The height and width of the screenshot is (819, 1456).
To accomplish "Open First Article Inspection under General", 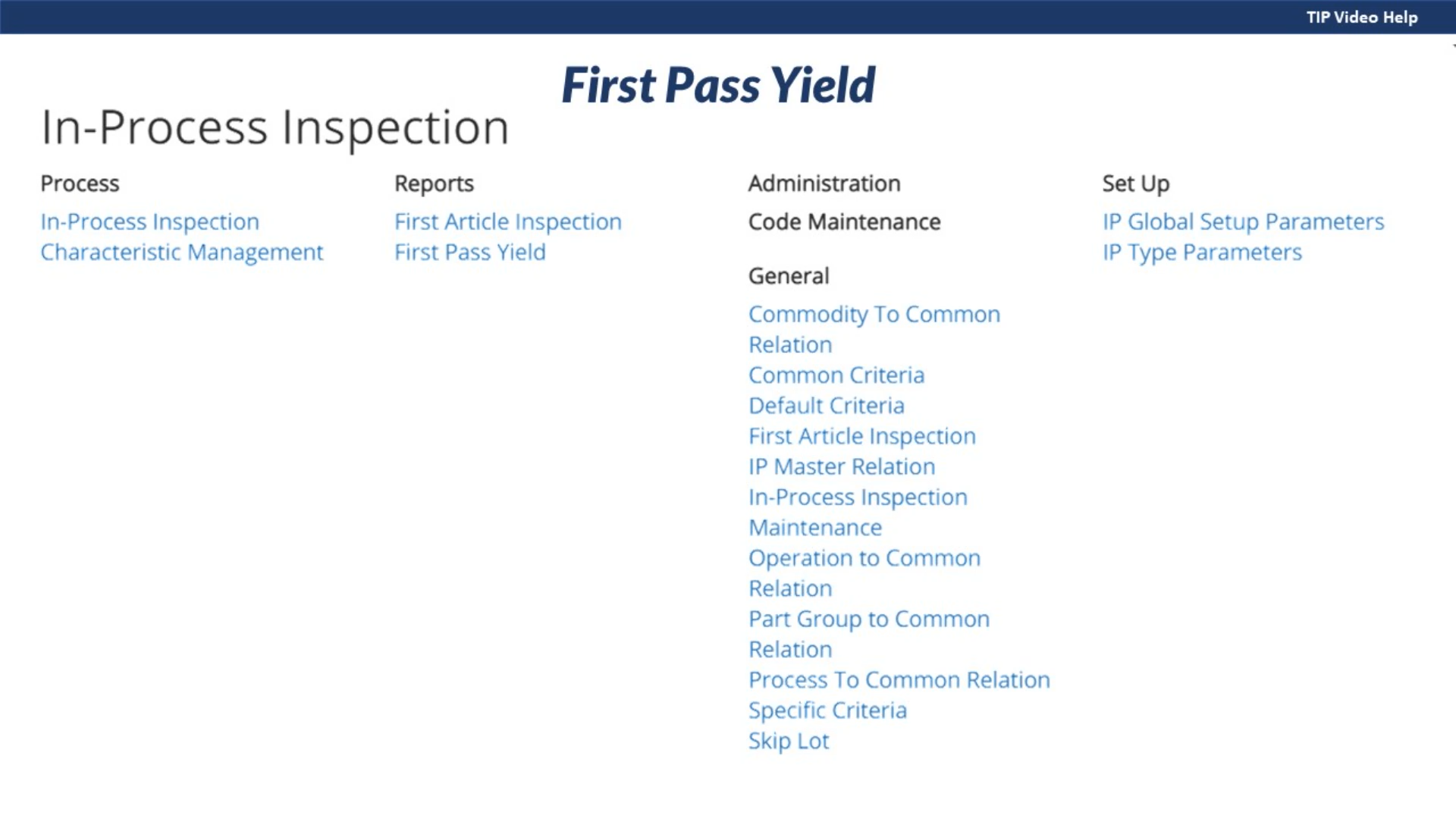I will [x=861, y=436].
